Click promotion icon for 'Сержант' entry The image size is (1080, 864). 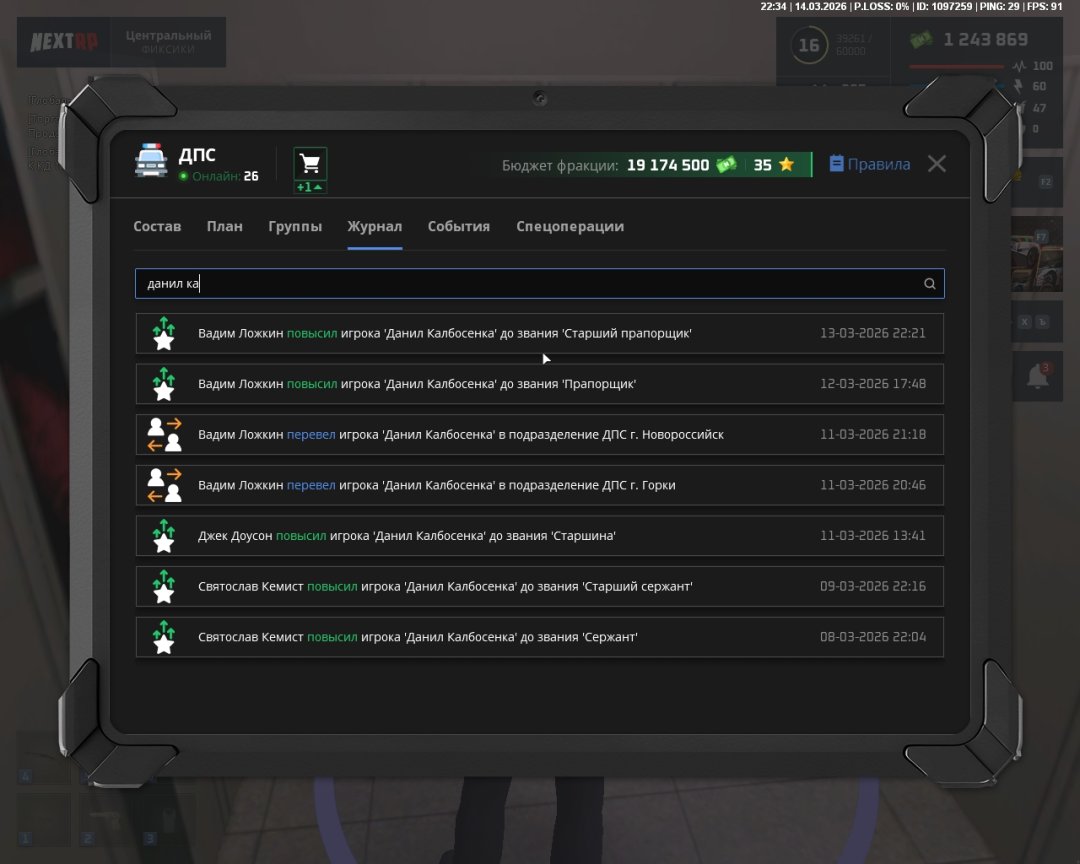(164, 637)
